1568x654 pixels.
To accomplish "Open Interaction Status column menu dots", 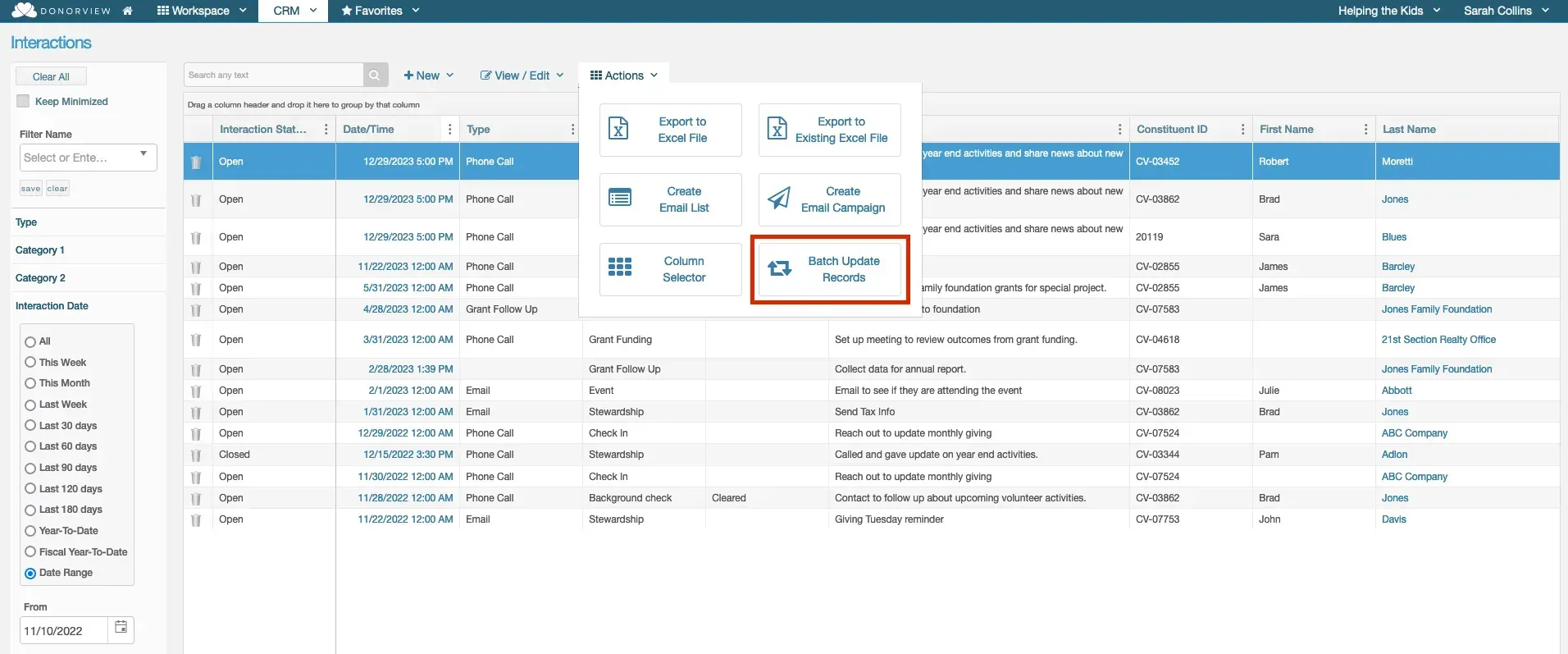I will click(326, 130).
